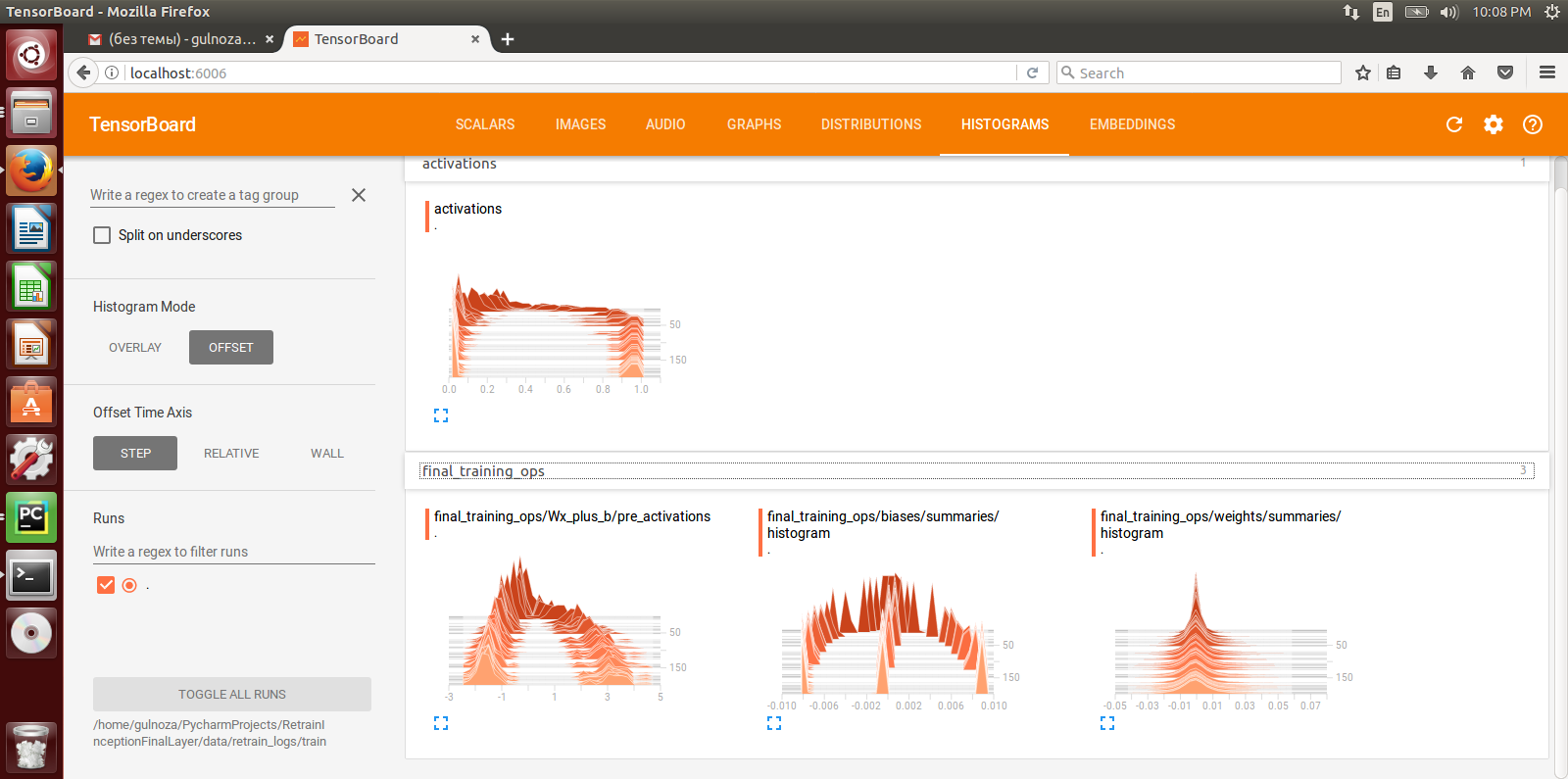Focus the runs filter regex input

point(234,552)
